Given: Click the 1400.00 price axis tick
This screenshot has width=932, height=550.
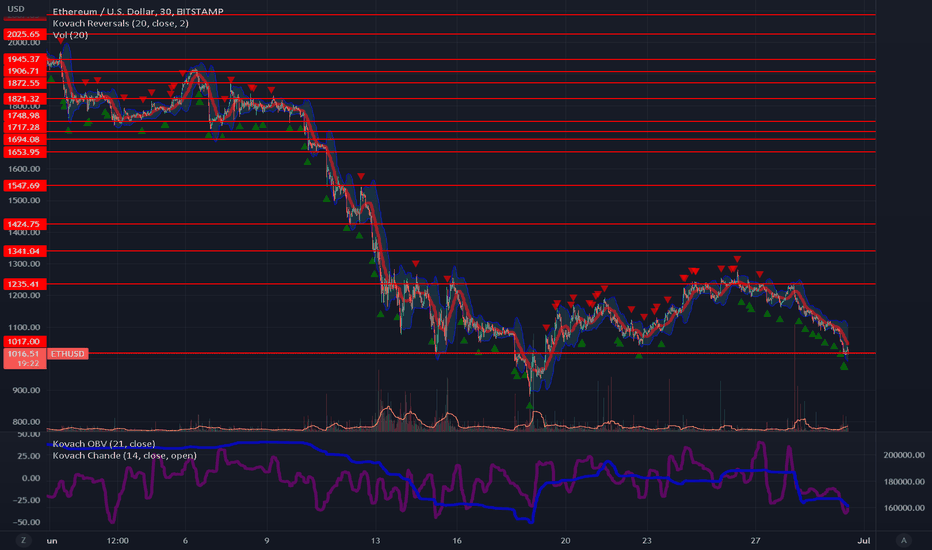Looking at the screenshot, I should (24, 232).
